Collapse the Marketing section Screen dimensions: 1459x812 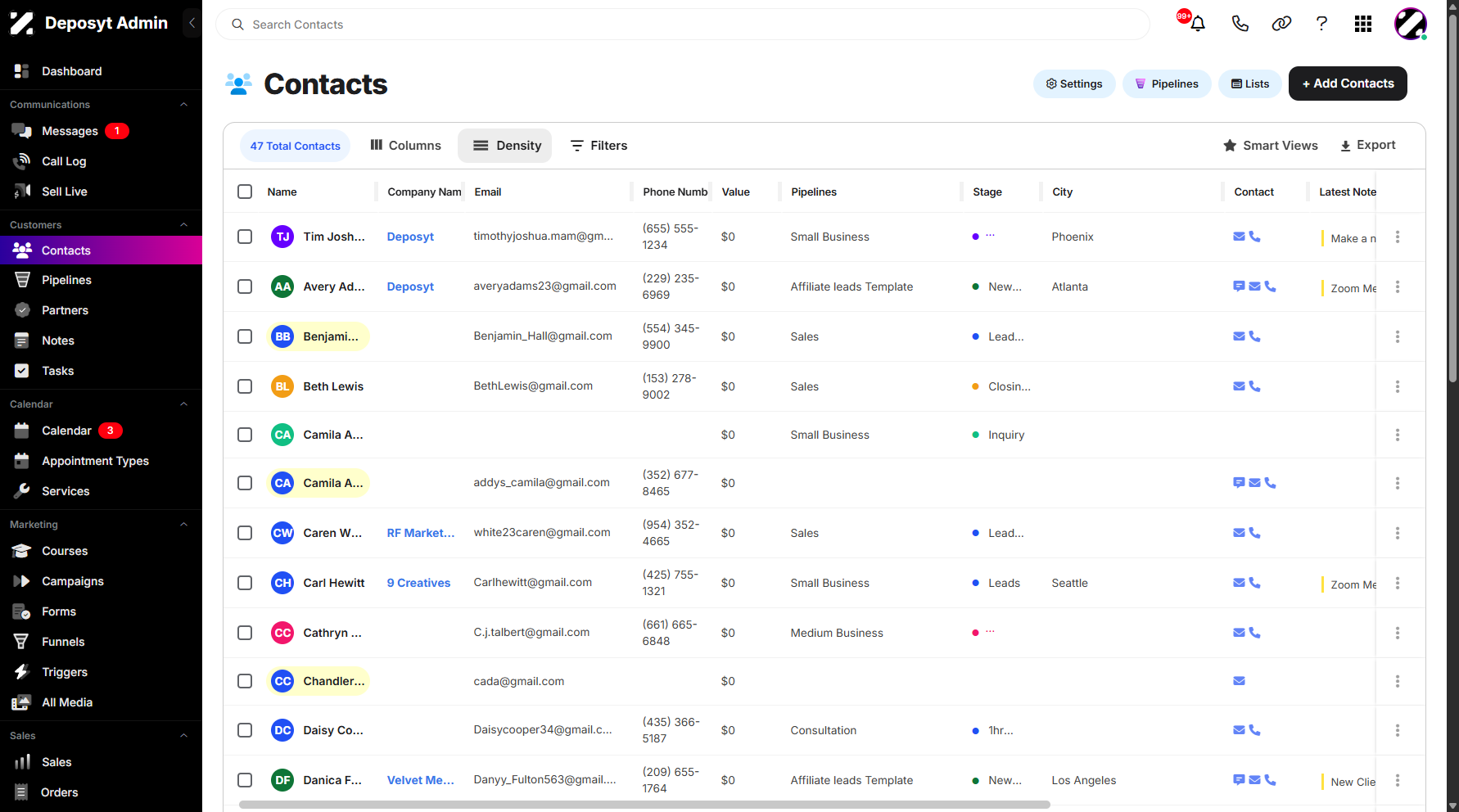coord(184,525)
